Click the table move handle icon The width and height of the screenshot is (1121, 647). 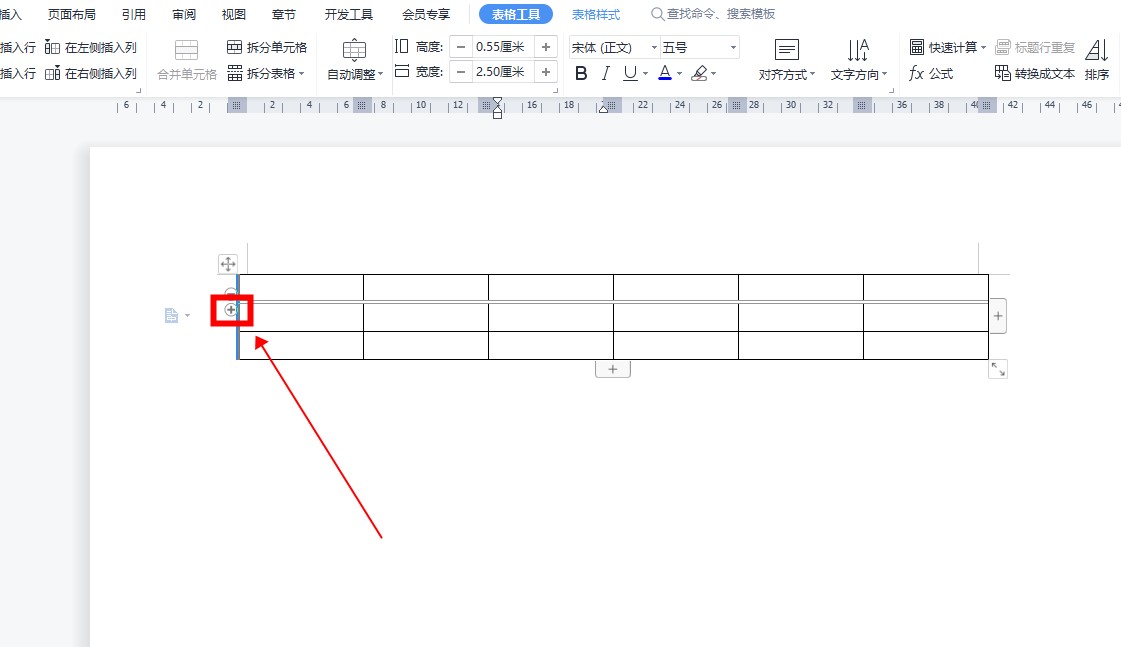click(x=228, y=264)
